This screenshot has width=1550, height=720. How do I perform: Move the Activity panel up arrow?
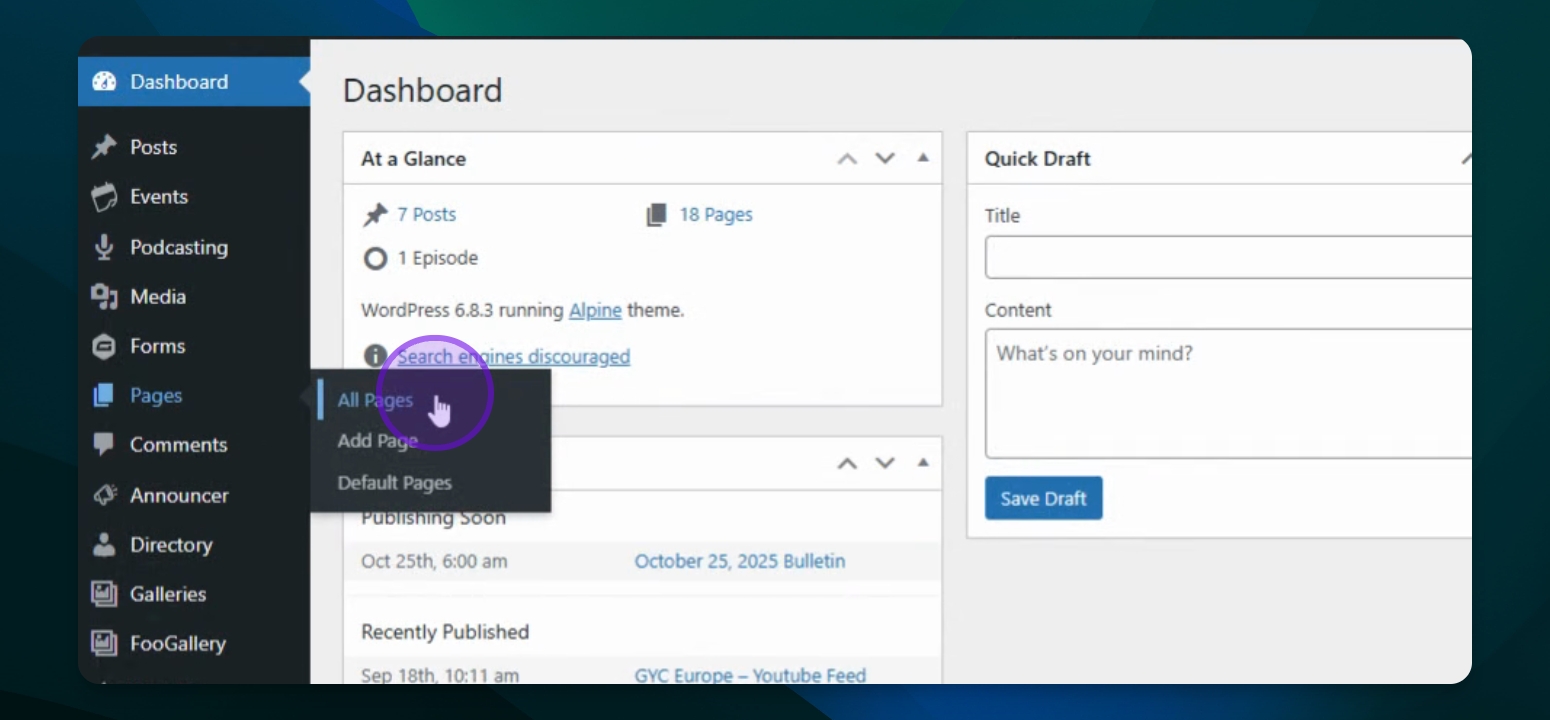click(847, 463)
